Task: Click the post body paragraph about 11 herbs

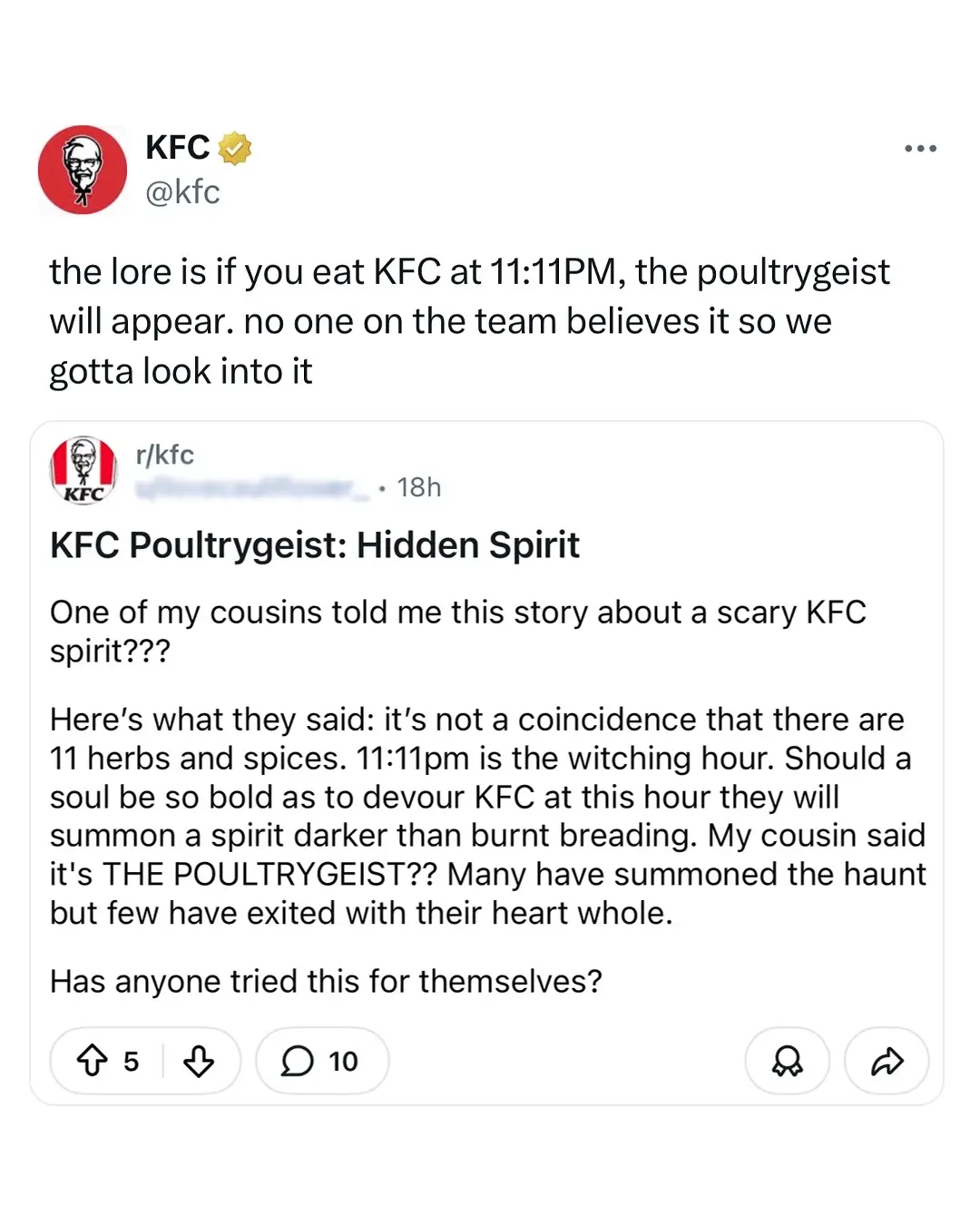Action: (487, 816)
